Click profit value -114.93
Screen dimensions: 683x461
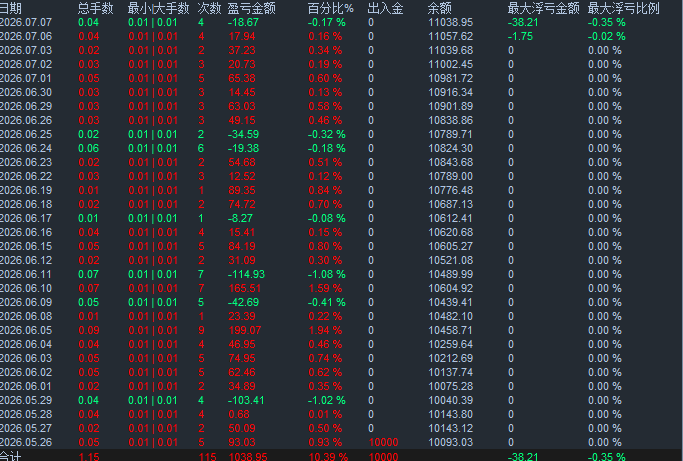pos(246,274)
